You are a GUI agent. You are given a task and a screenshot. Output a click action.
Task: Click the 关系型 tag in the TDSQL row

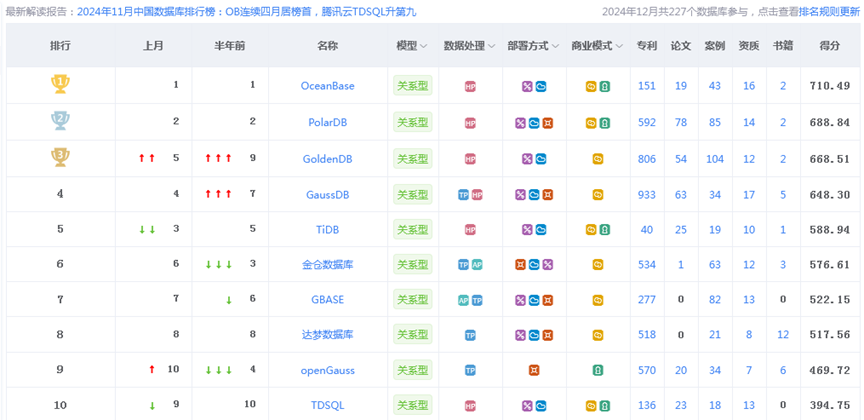click(x=413, y=405)
